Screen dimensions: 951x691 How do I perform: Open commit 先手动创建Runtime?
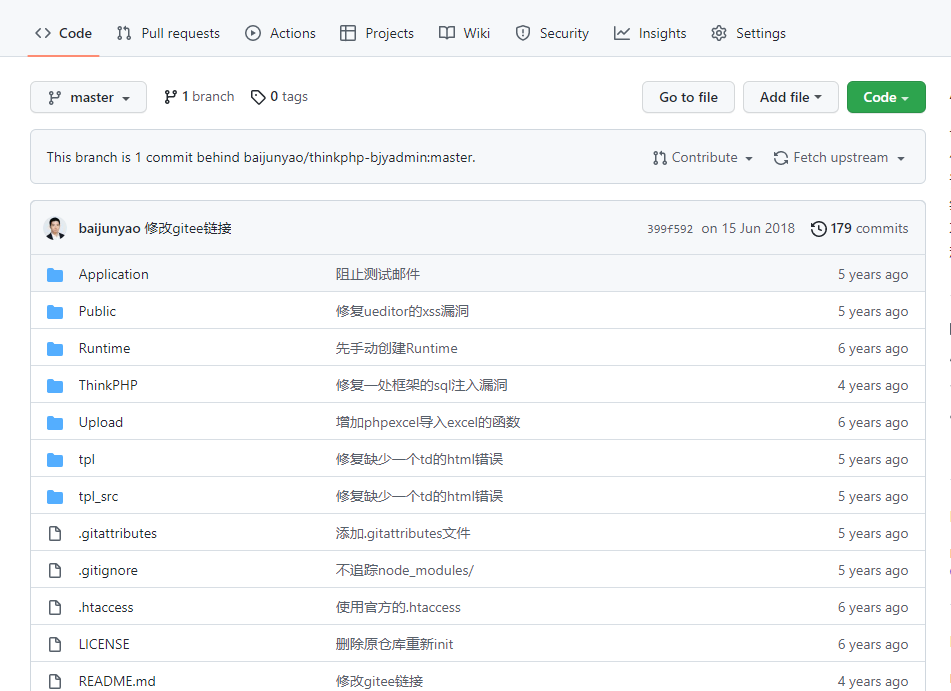pyautogui.click(x=397, y=348)
